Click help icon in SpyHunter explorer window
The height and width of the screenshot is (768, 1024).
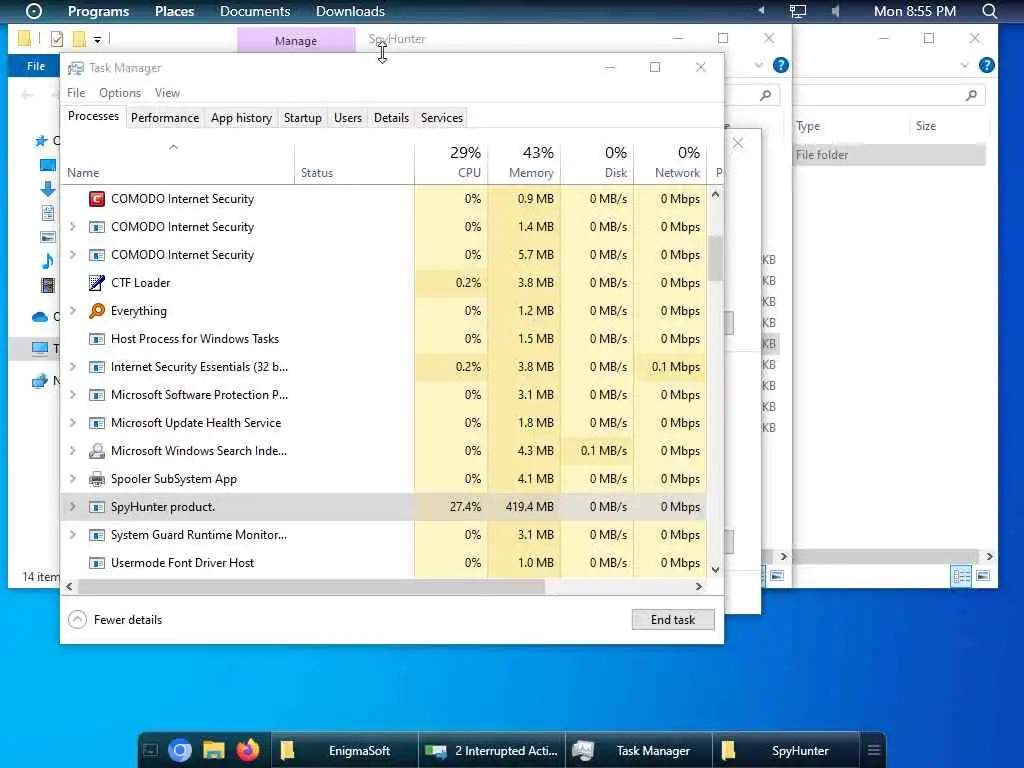click(x=780, y=65)
